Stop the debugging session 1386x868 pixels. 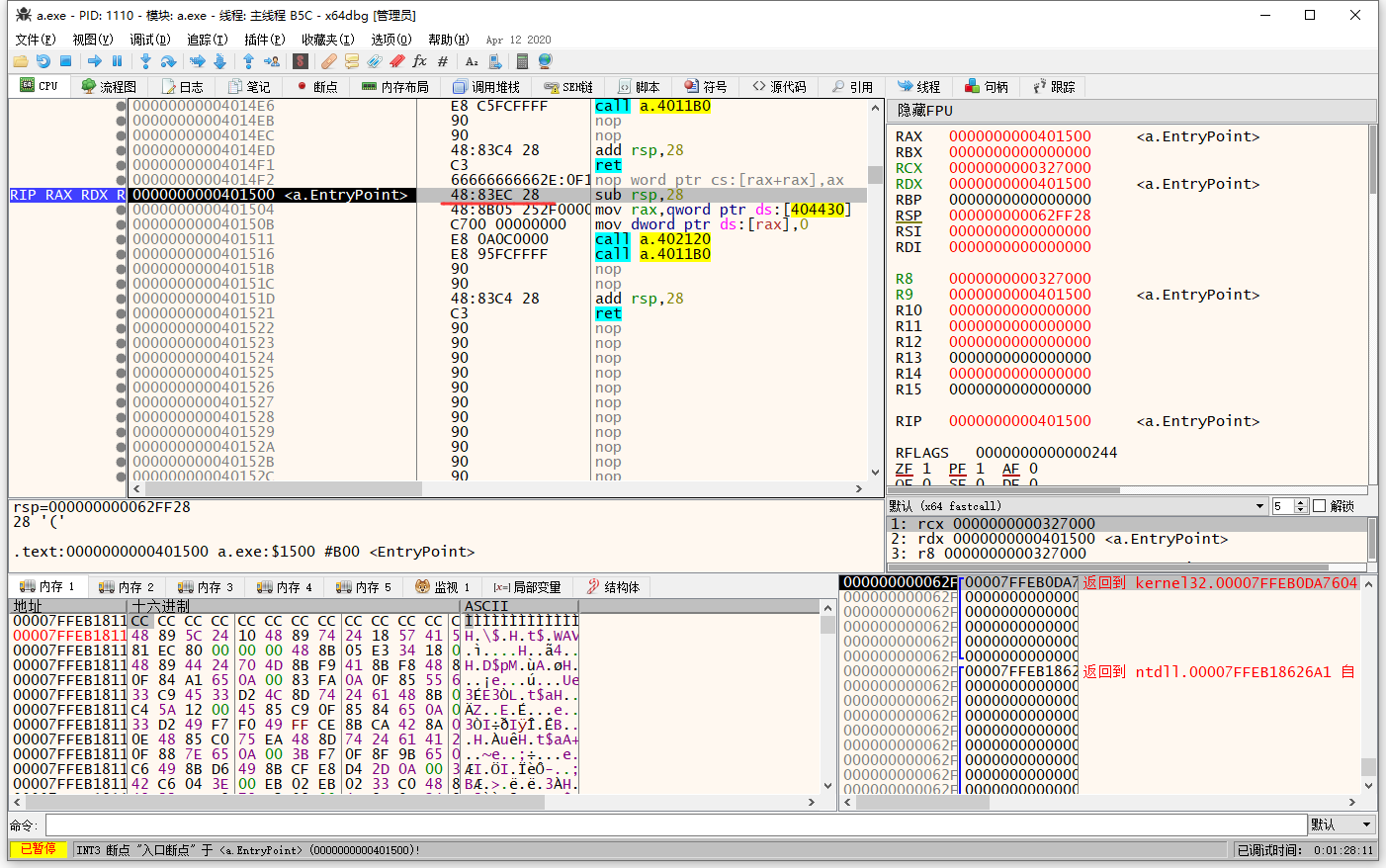pos(66,61)
